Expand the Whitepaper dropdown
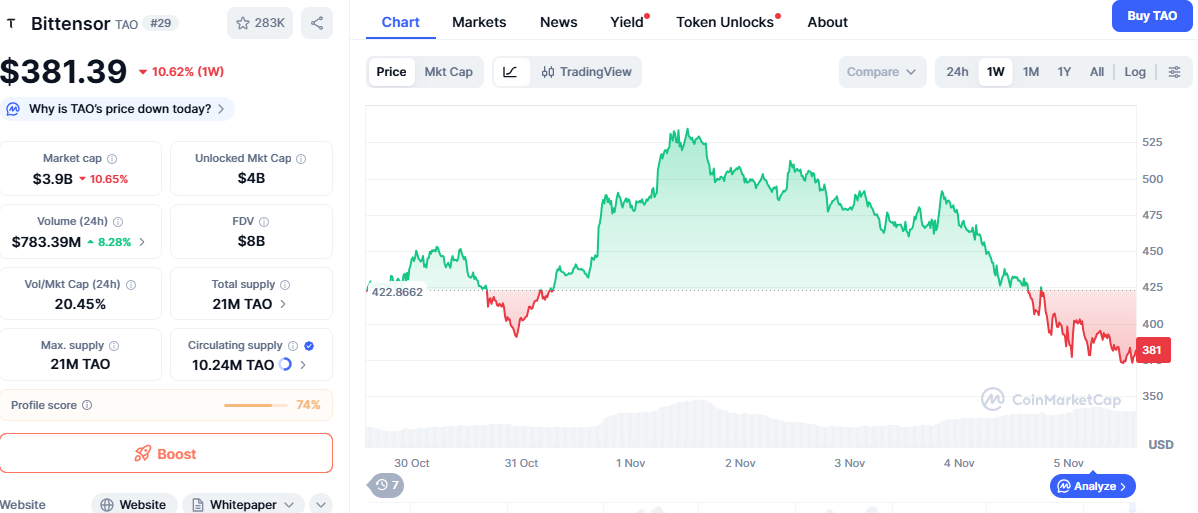Viewport: 1198px width, 513px height. coord(243,505)
